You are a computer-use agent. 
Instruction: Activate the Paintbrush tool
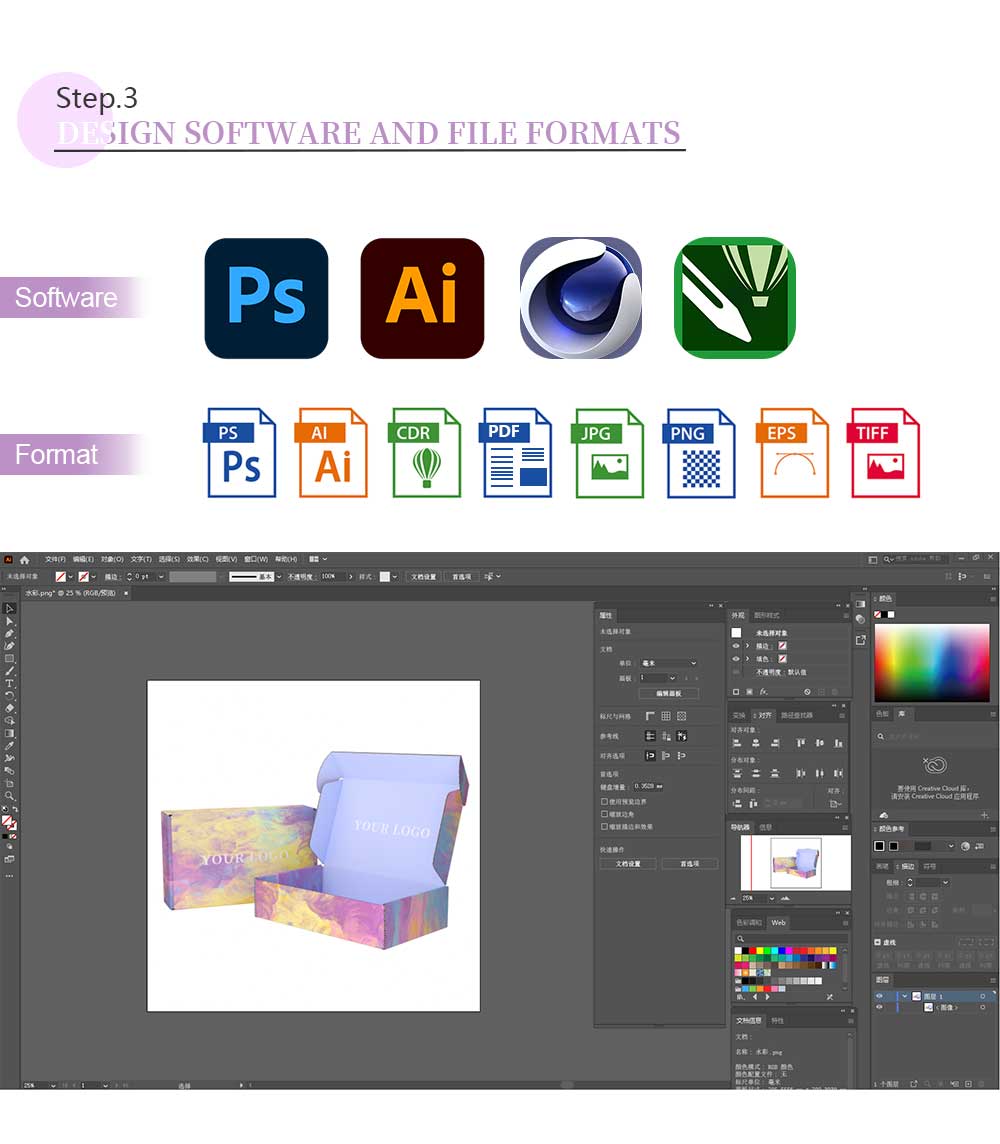9,670
